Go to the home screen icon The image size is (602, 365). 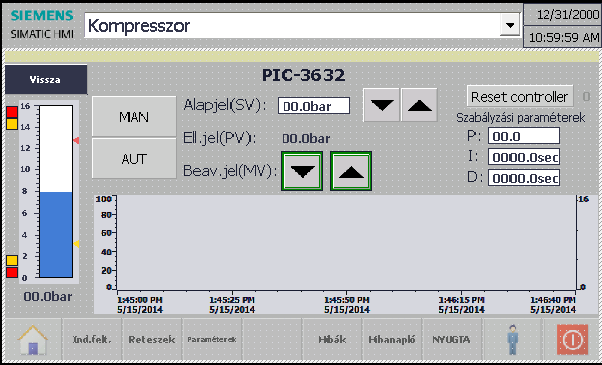point(33,339)
